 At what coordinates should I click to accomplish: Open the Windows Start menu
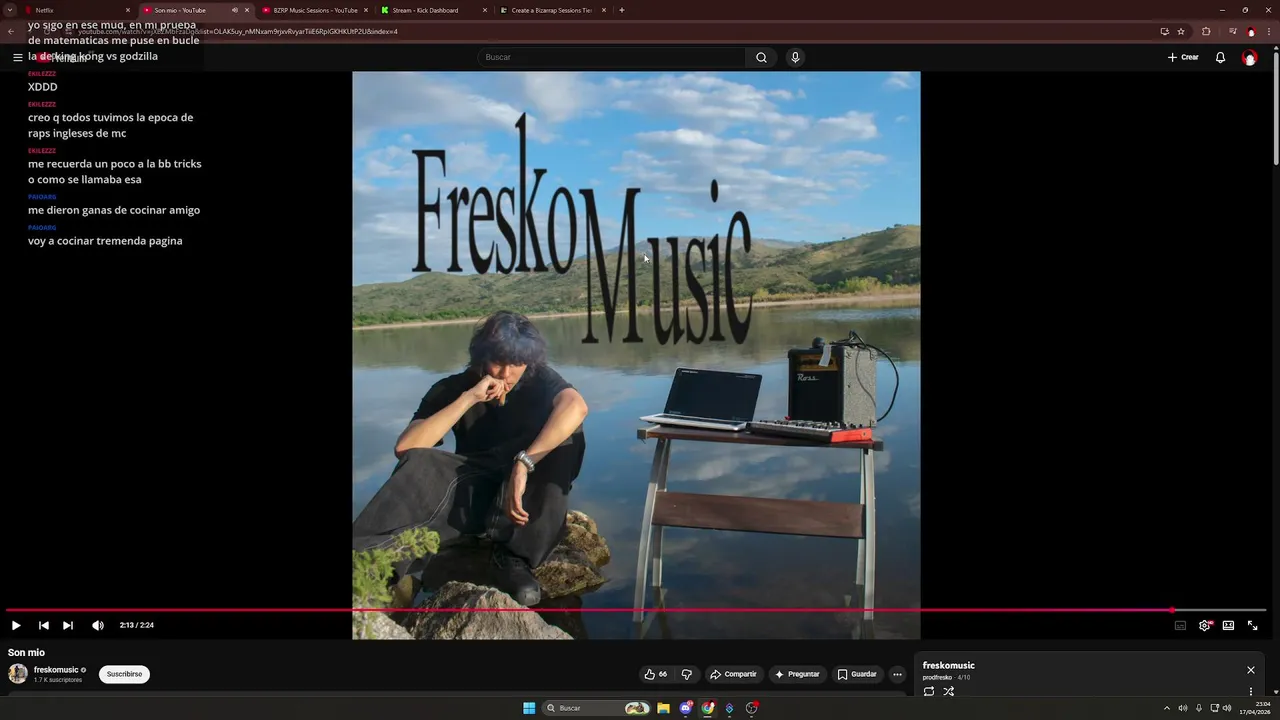(x=529, y=708)
